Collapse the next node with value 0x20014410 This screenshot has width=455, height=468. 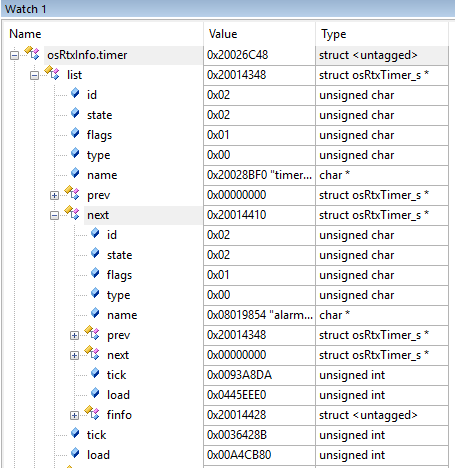coord(54,215)
